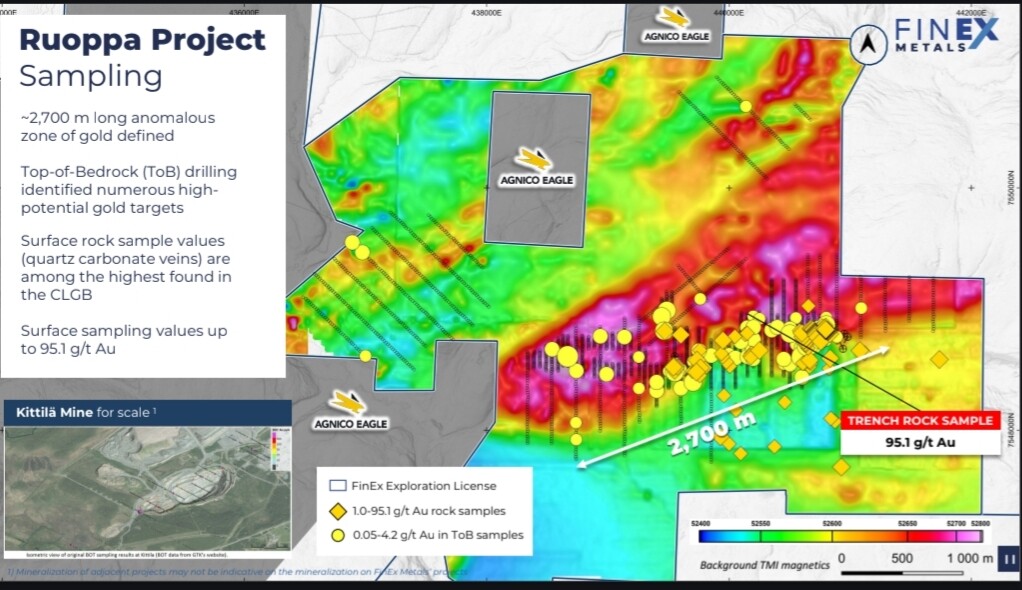Screen dimensions: 1022x590
Task: Click the yellow diamond rock samples legend icon
Action: click(338, 511)
